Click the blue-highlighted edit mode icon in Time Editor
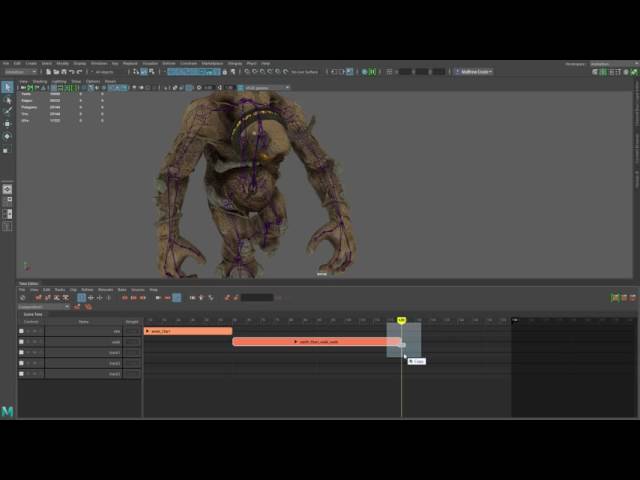The width and height of the screenshot is (640, 480). coord(81,298)
